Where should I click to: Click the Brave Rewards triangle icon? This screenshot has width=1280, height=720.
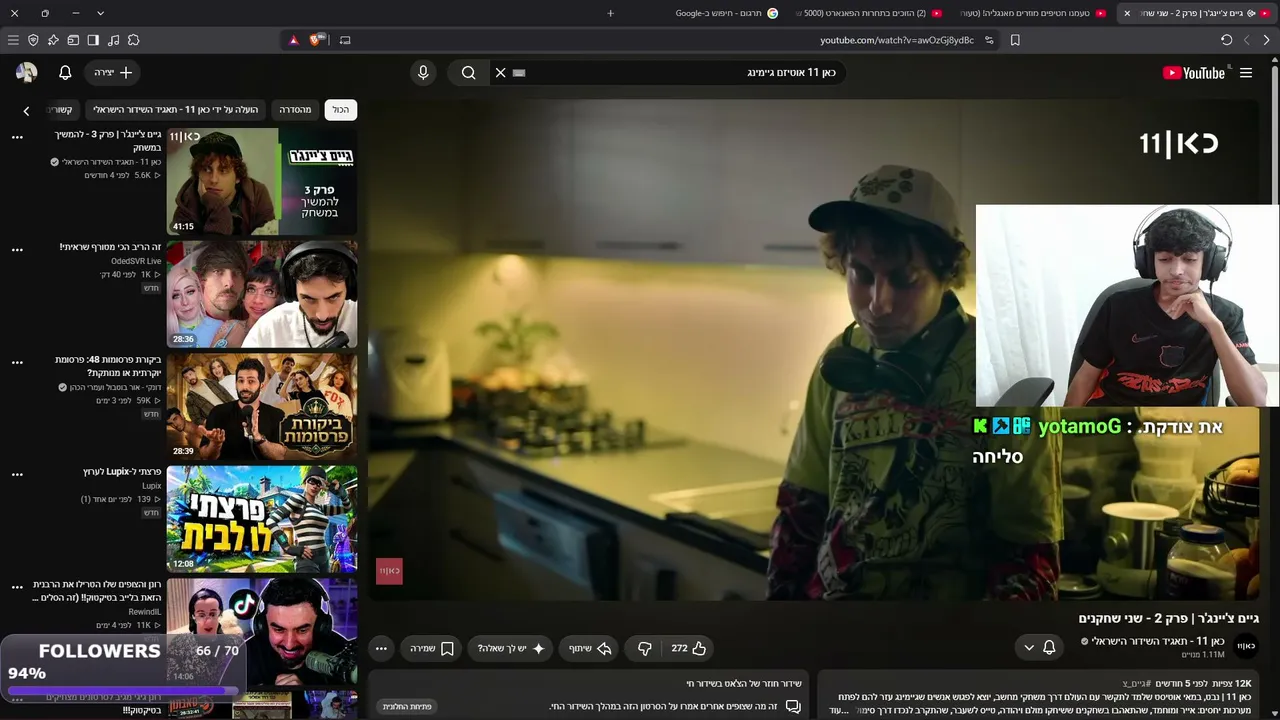tap(293, 40)
